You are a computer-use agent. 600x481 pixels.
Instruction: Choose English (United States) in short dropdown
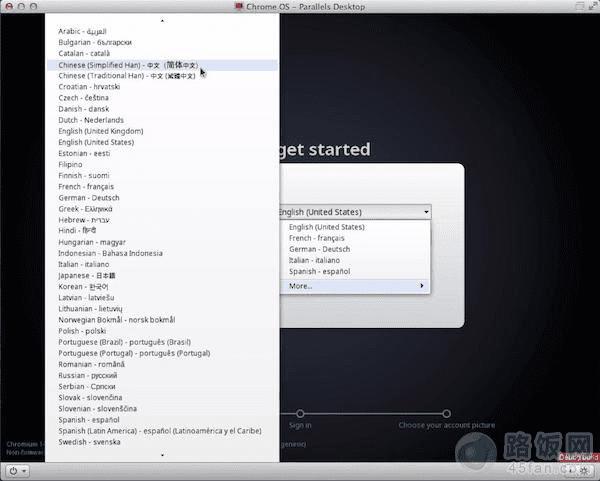355,227
